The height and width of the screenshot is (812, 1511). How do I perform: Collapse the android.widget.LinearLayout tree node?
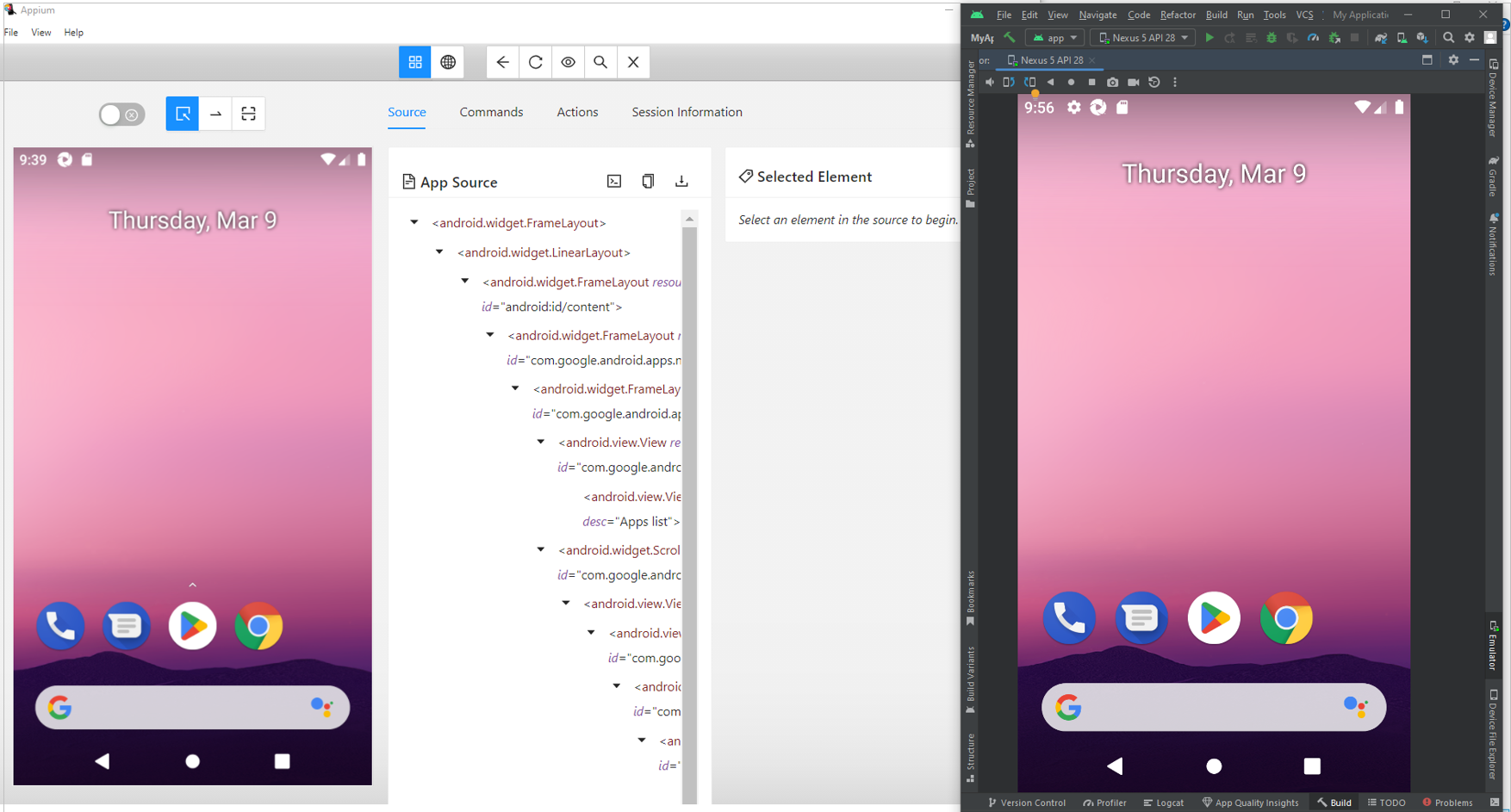tap(439, 252)
